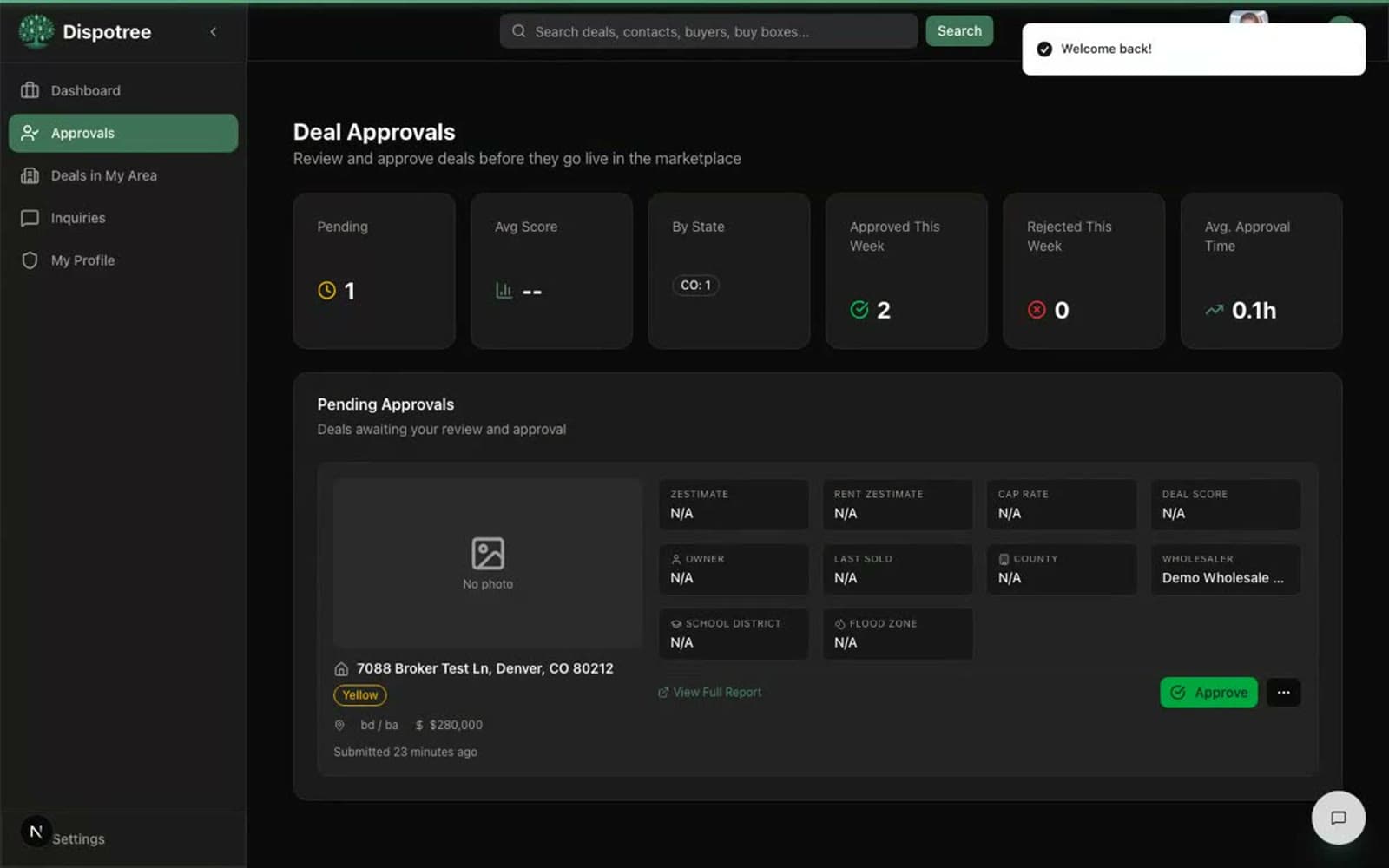The image size is (1389, 868).
Task: Click the magnifier icon in search bar
Action: click(518, 31)
